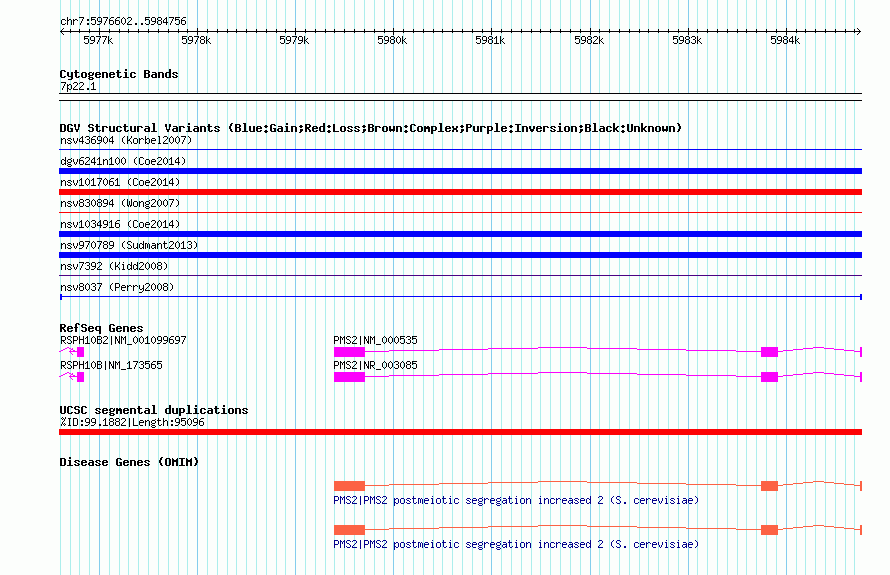Viewport: 890px width, 575px height.
Task: Open the second PMS2 postmeiotic segregation link
Action: [x=516, y=544]
